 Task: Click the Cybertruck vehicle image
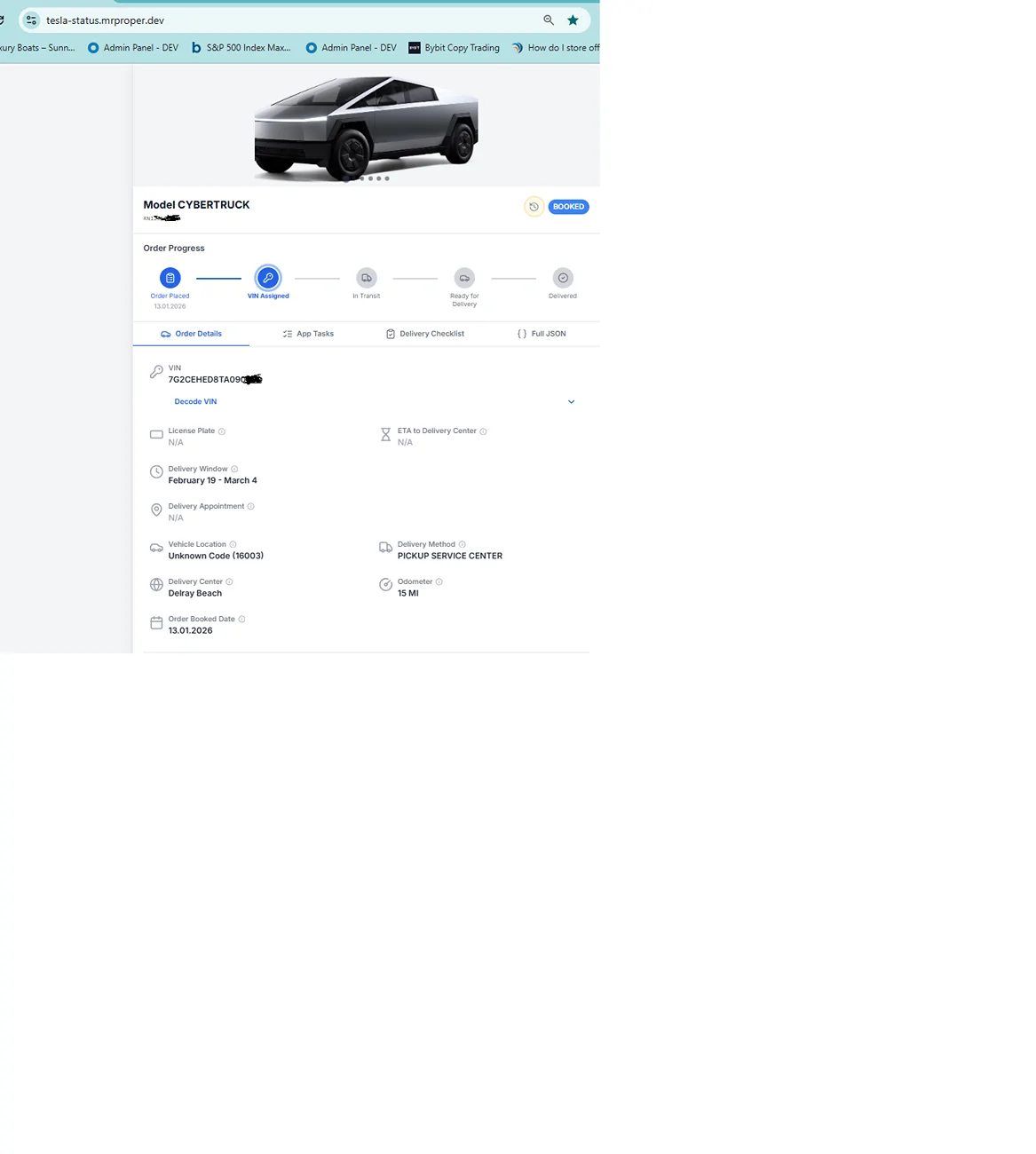(366, 127)
